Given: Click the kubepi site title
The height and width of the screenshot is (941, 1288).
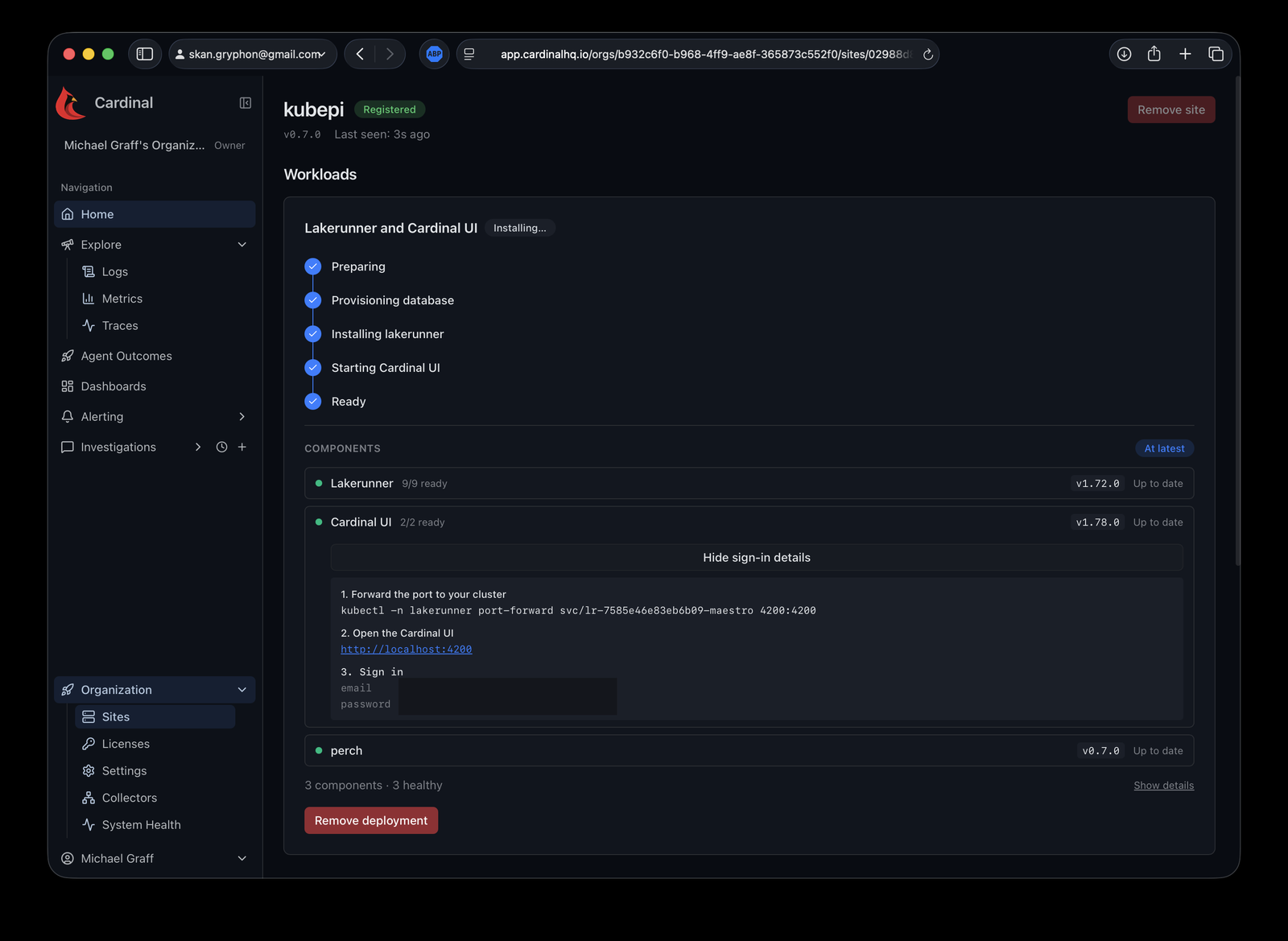Looking at the screenshot, I should pyautogui.click(x=314, y=109).
